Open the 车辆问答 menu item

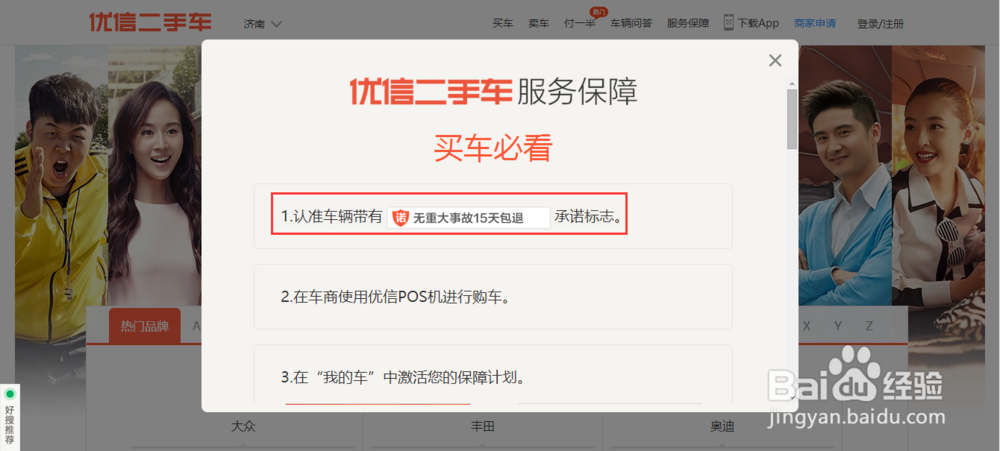[631, 24]
